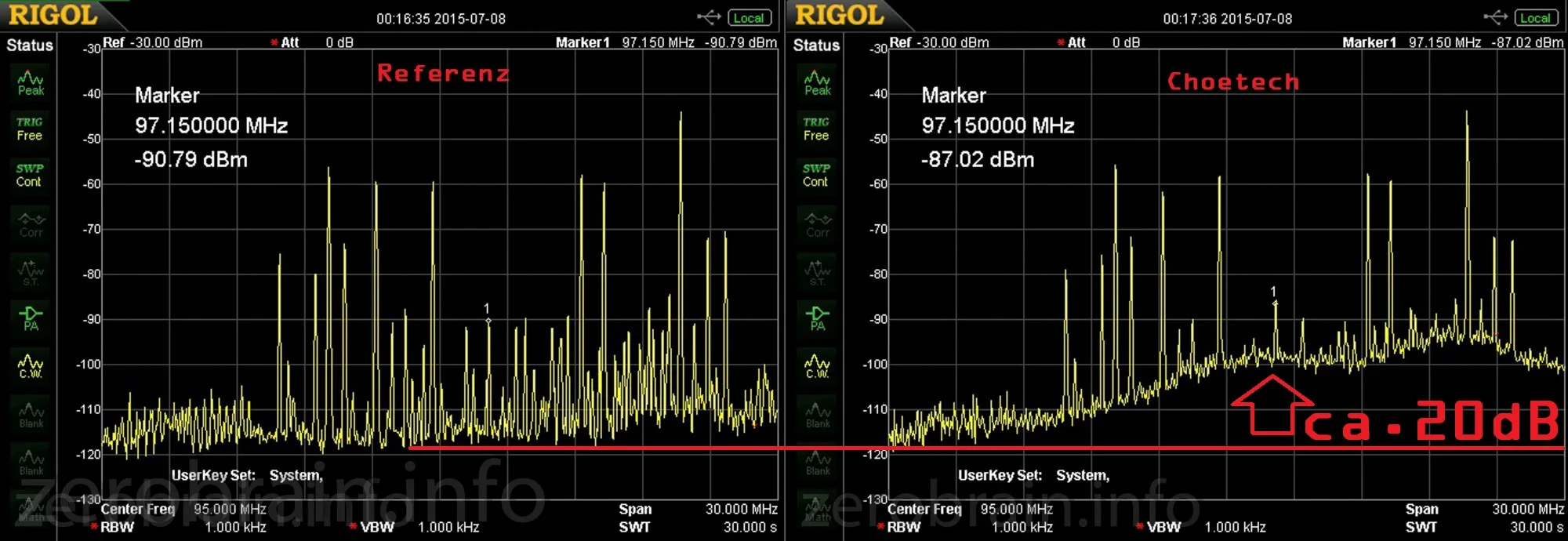Click SWT 30.000 s on the Referenz screen
The width and height of the screenshot is (1568, 541).
[698, 527]
